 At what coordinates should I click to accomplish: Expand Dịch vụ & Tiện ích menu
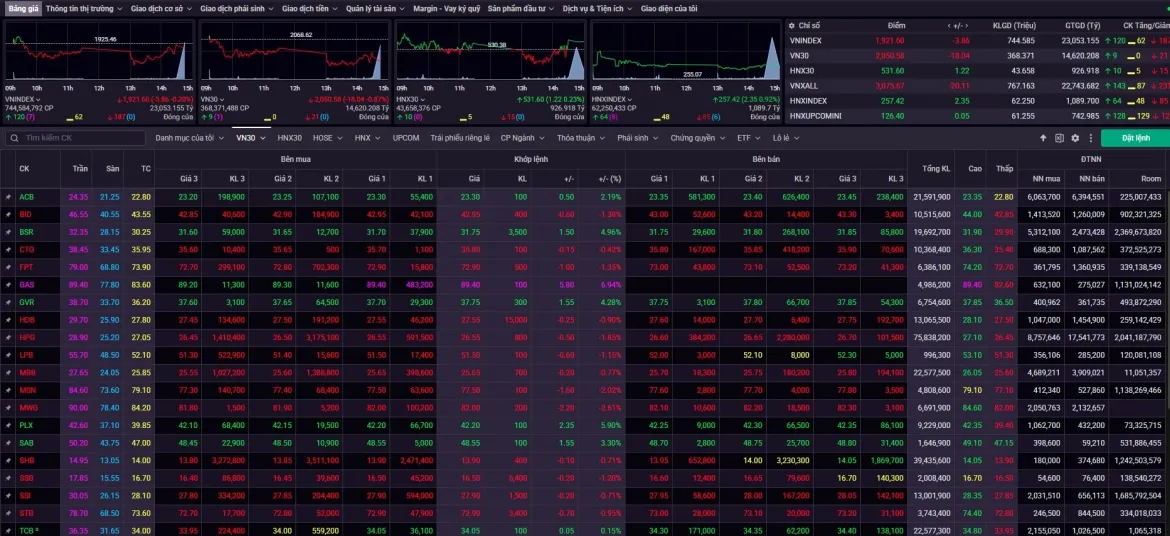(598, 9)
